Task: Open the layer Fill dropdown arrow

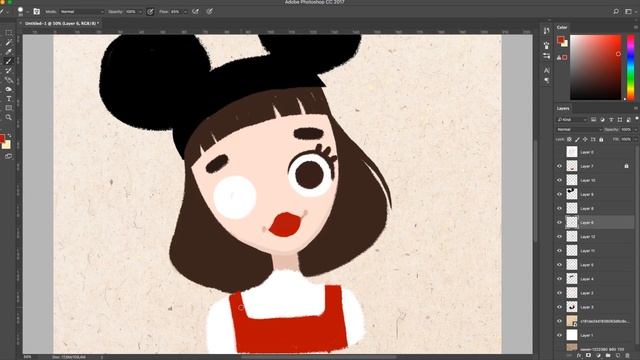Action: pos(636,140)
